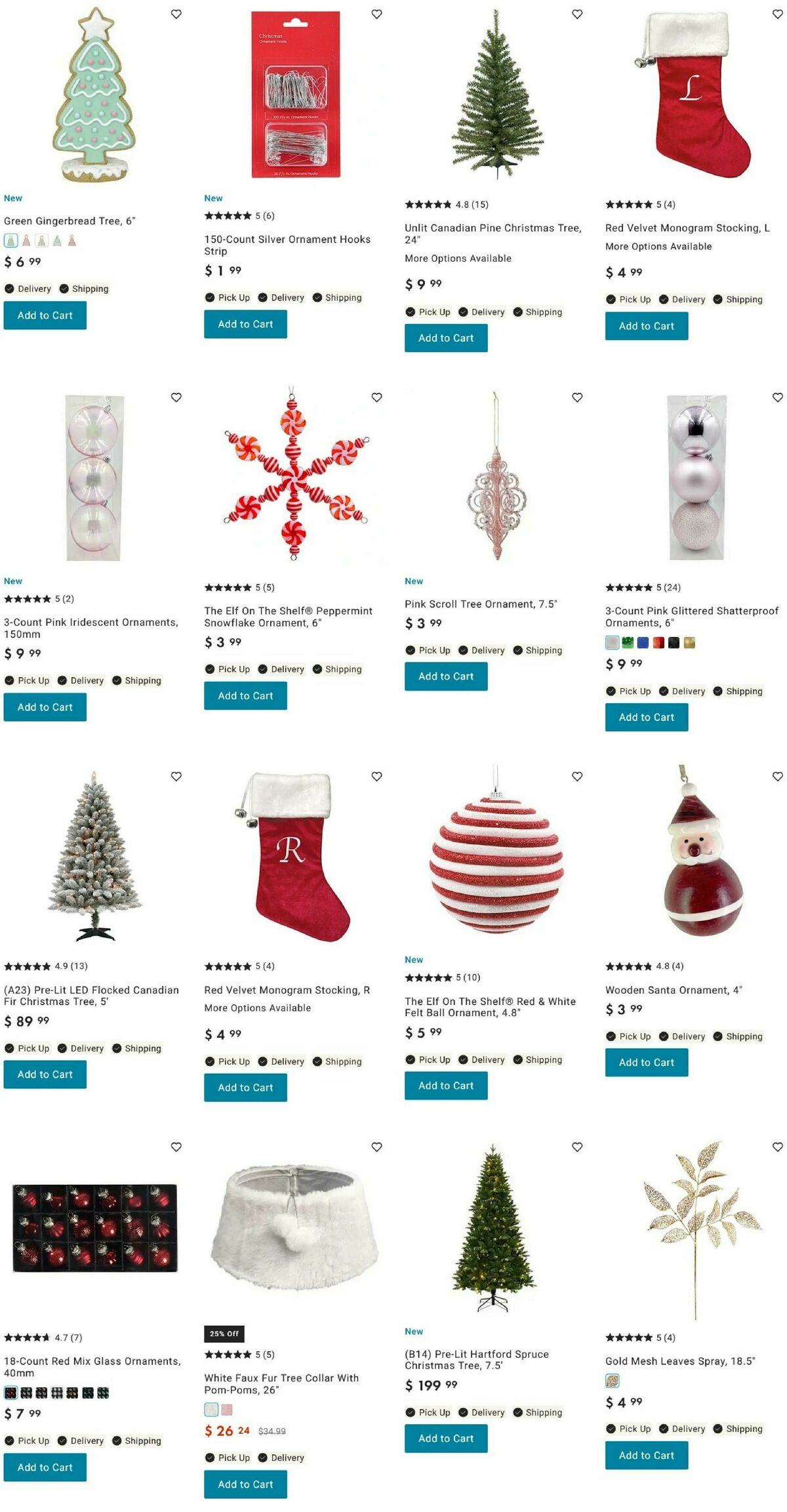Select green swatch for Glittered Shatterproof Ornaments
The width and height of the screenshot is (787, 1512).
click(x=628, y=642)
